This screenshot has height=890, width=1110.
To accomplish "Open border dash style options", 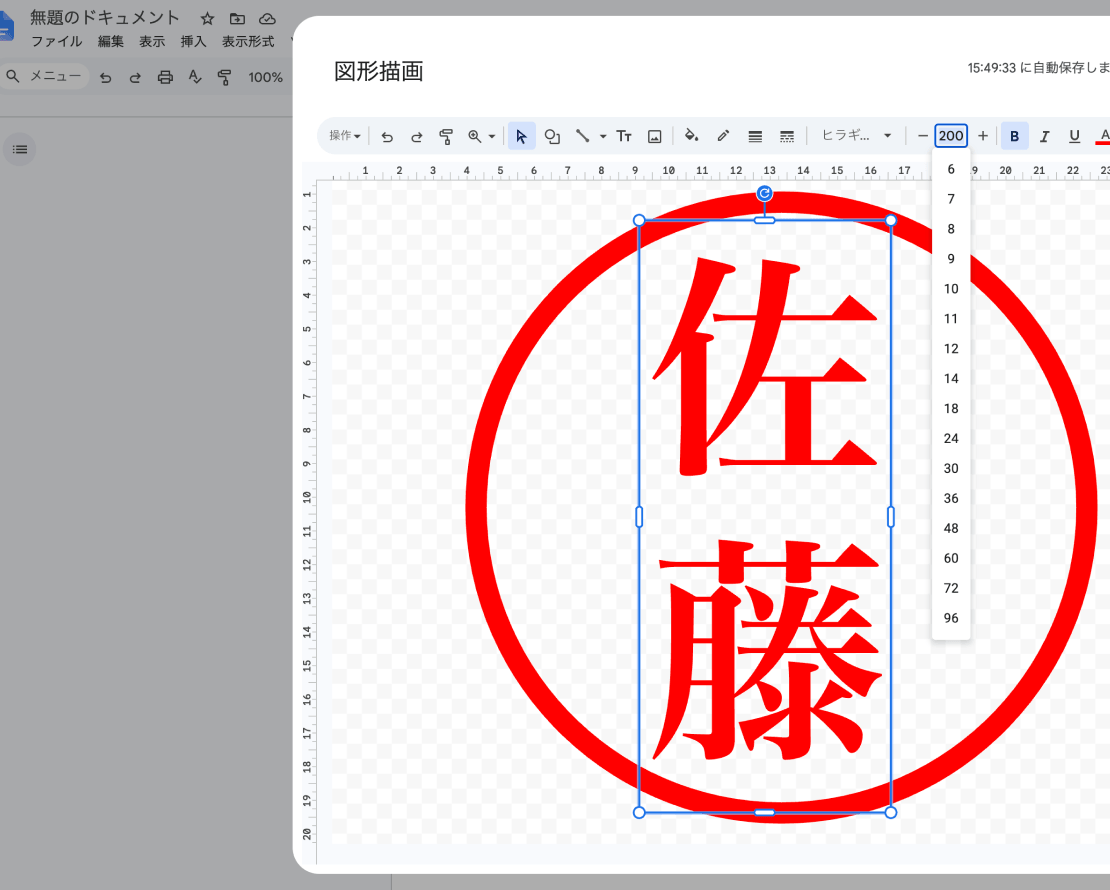I will (786, 136).
